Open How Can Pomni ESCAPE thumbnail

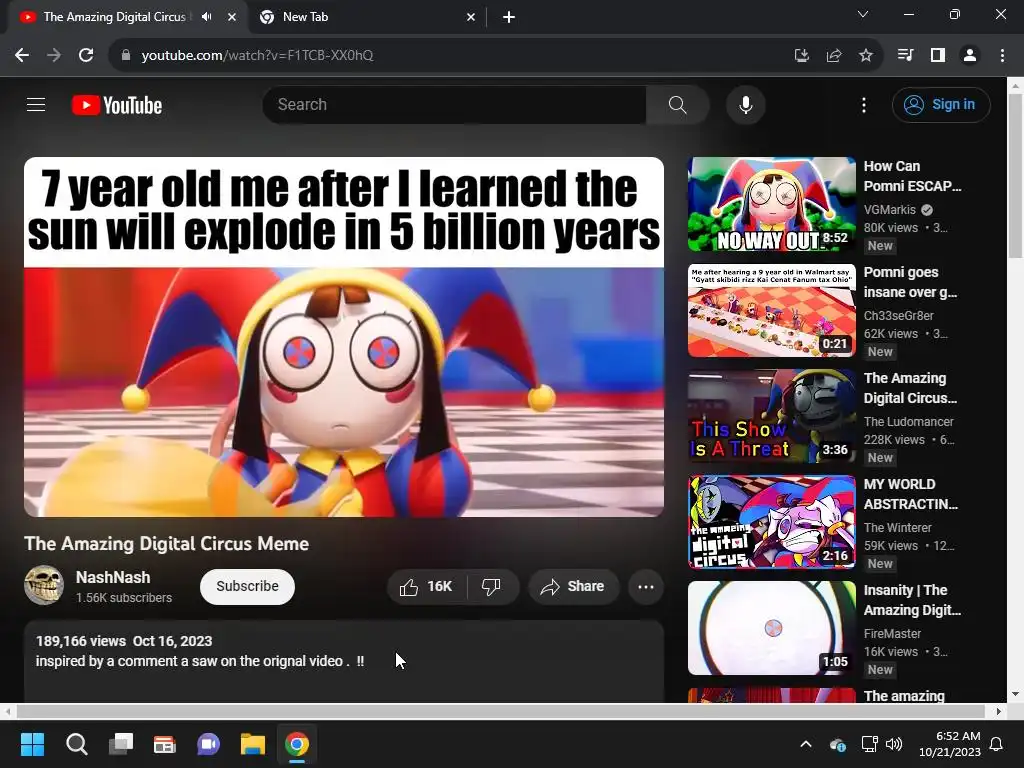click(x=771, y=204)
